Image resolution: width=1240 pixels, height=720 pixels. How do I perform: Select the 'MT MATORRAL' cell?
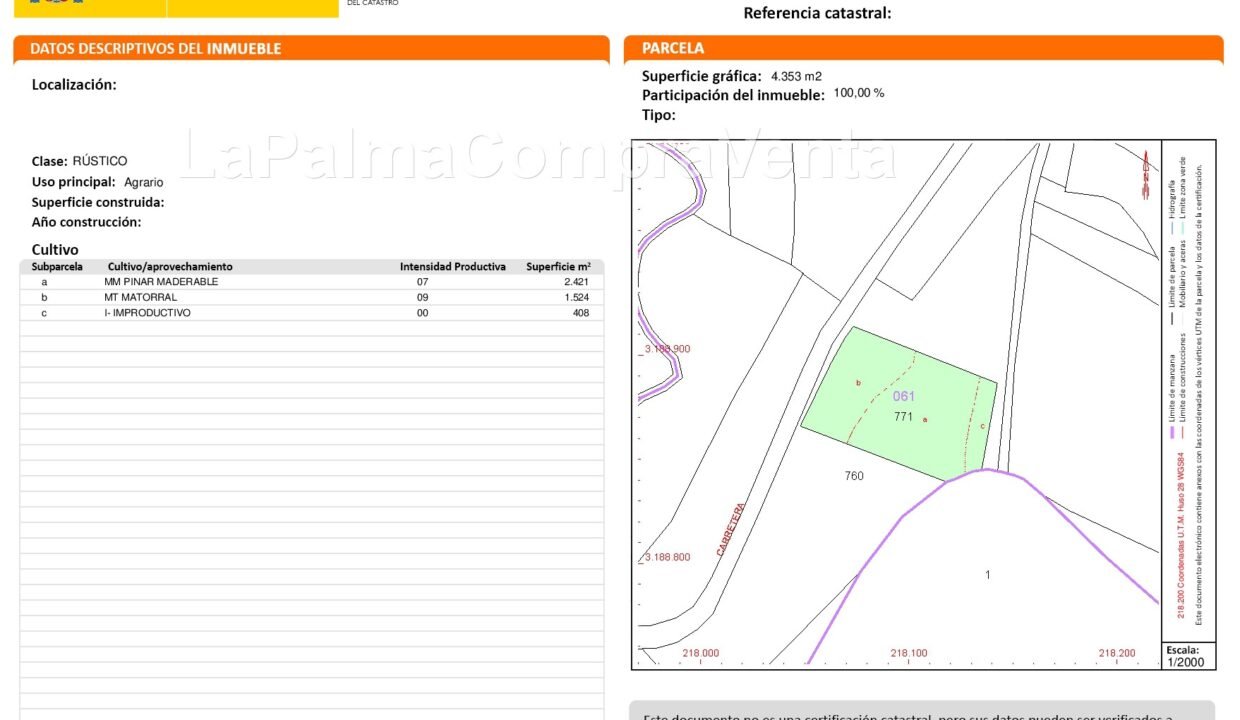(141, 297)
